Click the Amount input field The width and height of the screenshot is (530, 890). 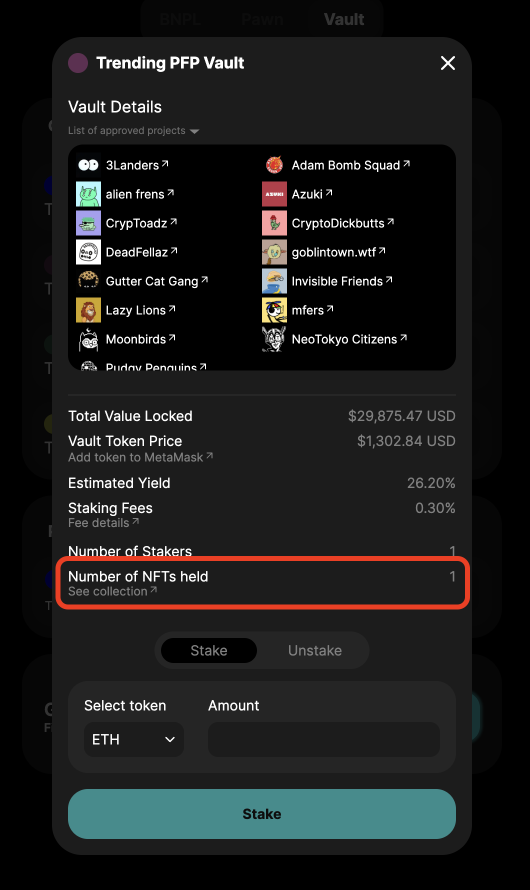(x=323, y=740)
